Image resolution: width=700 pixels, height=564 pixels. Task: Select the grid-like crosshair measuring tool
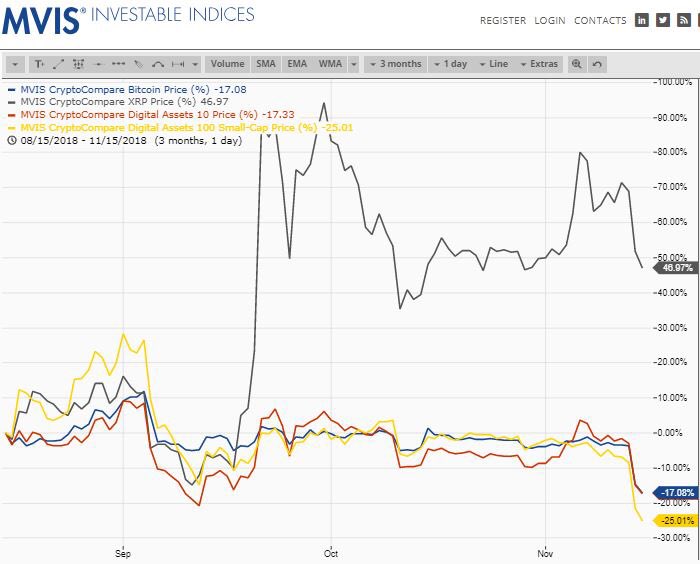79,64
